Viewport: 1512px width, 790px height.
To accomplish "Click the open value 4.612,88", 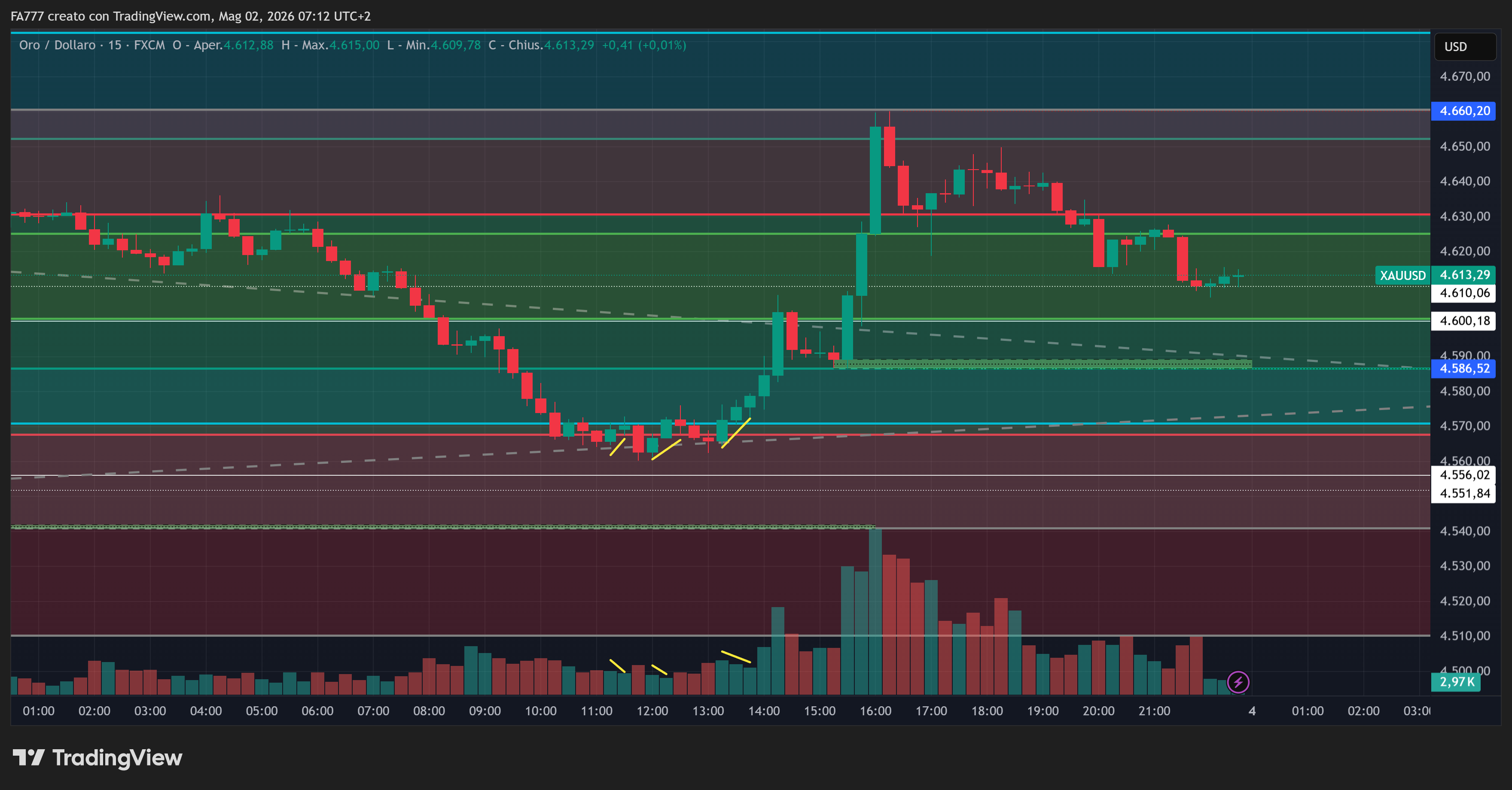I will tap(248, 45).
